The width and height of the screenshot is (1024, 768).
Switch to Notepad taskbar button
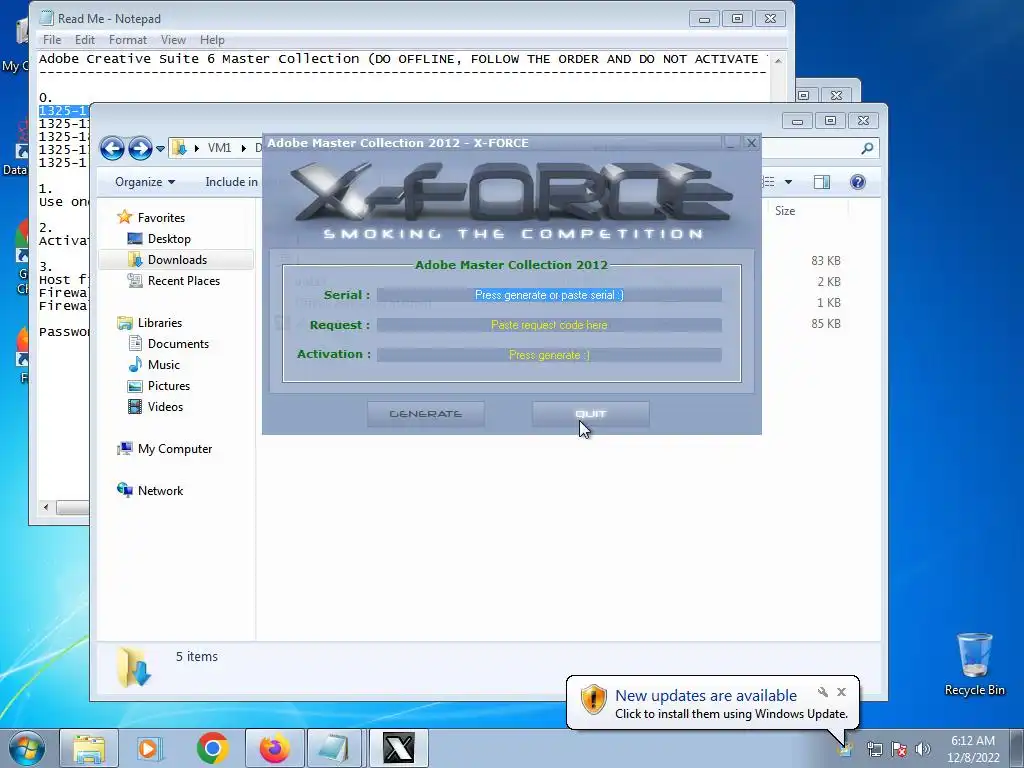tap(335, 748)
